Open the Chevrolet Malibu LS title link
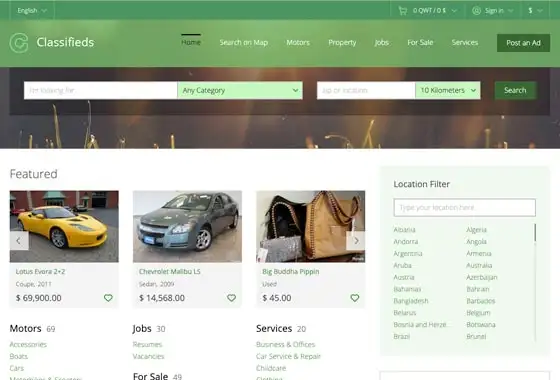Image resolution: width=560 pixels, height=380 pixels. click(x=170, y=271)
